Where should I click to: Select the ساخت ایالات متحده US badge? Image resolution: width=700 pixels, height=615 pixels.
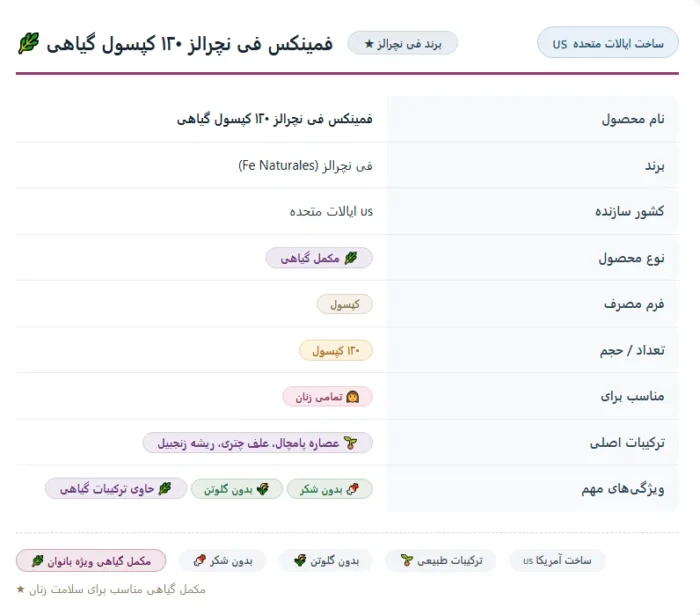coord(608,42)
